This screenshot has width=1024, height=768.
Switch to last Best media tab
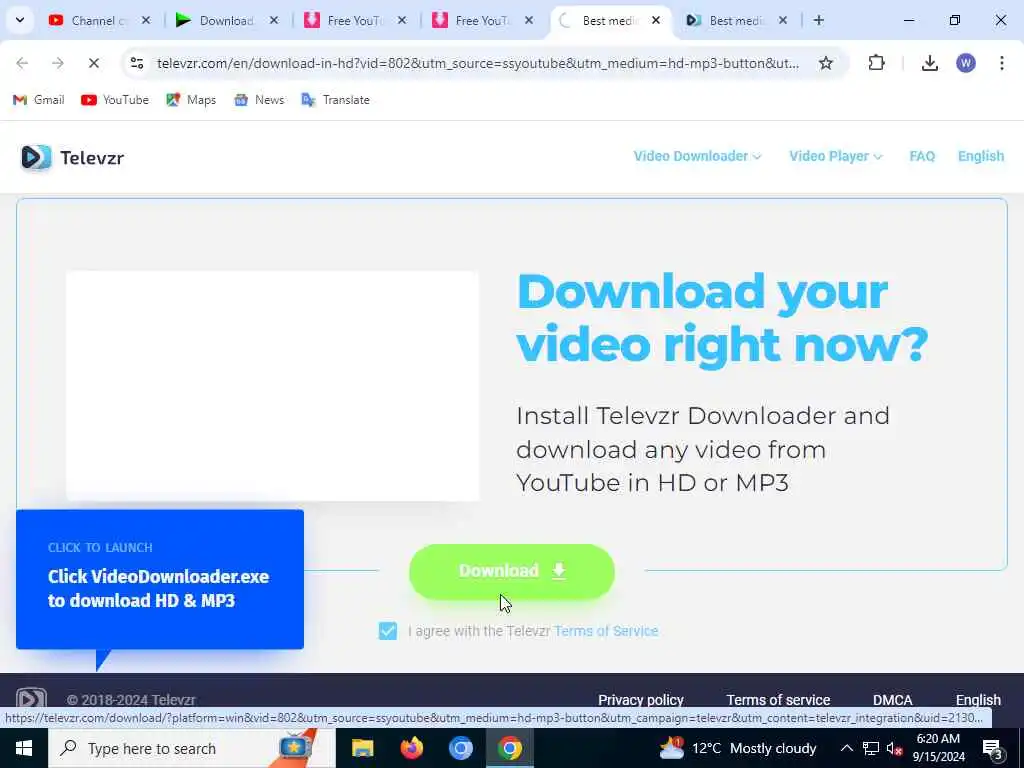point(735,20)
